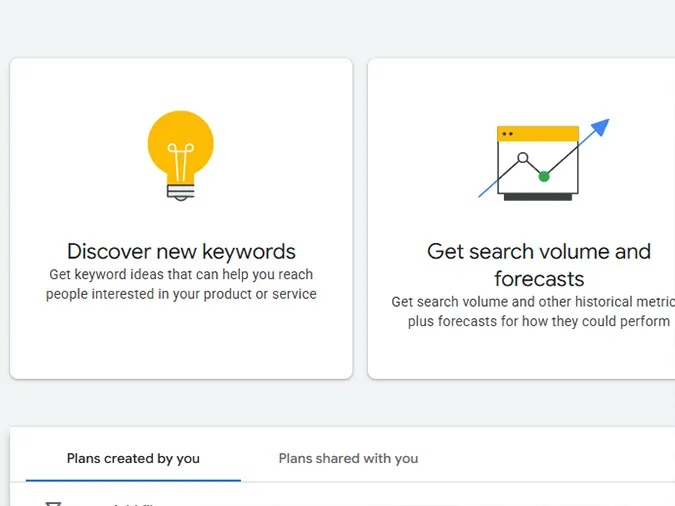Open the Discover new keywords heading

181,251
